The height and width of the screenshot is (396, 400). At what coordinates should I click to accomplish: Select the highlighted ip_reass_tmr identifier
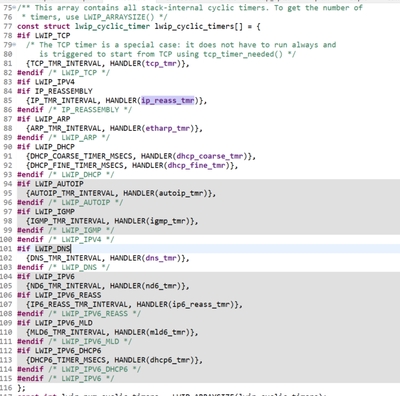tap(168, 100)
